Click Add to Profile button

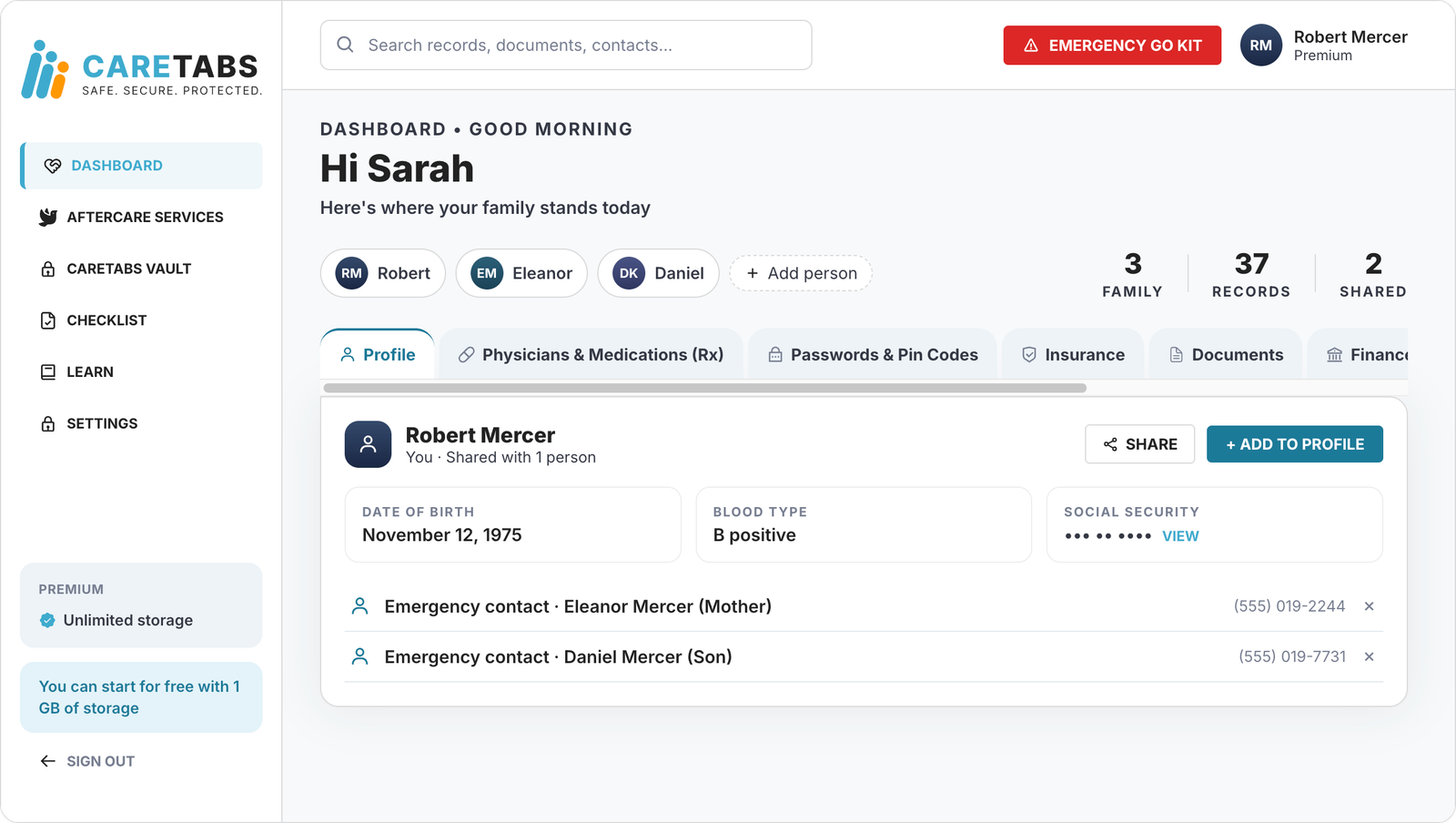coord(1295,444)
